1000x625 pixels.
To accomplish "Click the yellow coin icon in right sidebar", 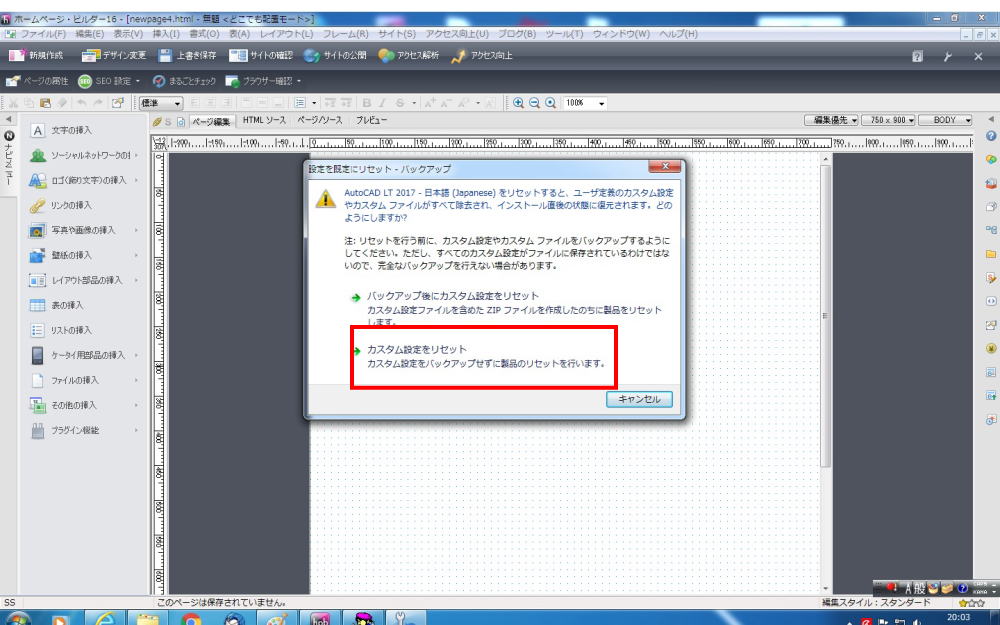I will [x=990, y=348].
